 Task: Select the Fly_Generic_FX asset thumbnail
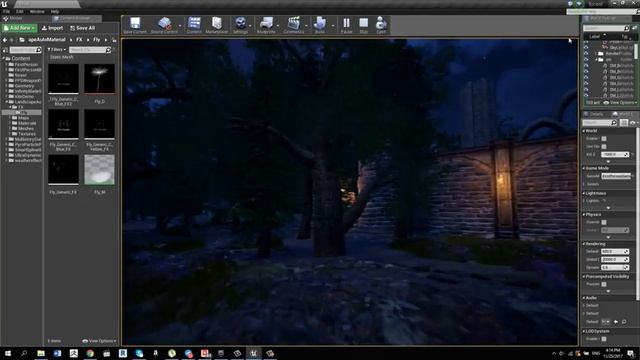click(x=63, y=170)
